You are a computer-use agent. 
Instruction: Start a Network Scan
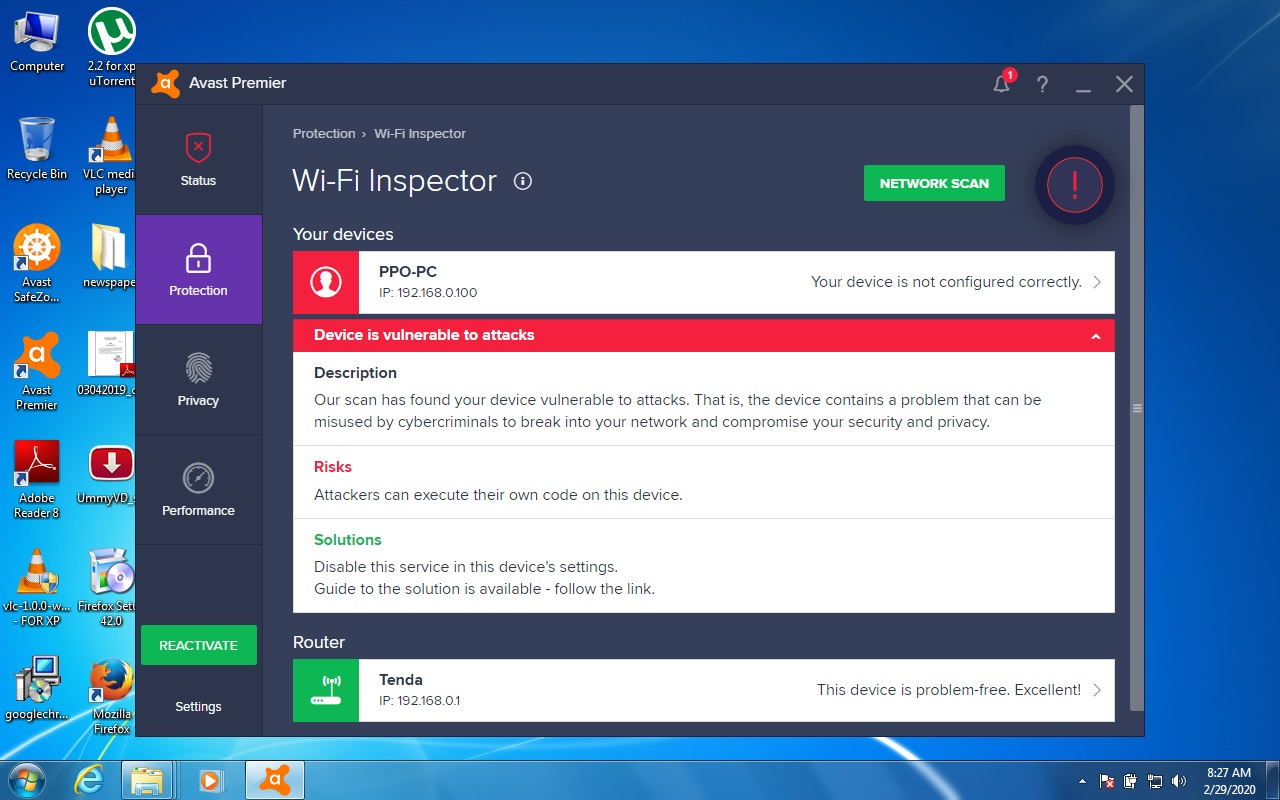coord(934,183)
